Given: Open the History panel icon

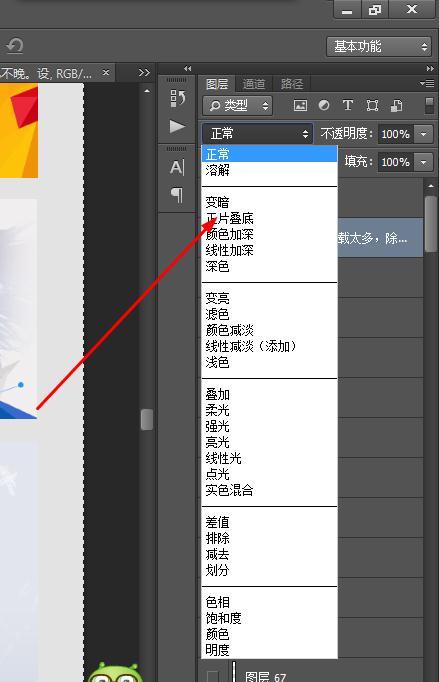Looking at the screenshot, I should pyautogui.click(x=178, y=99).
